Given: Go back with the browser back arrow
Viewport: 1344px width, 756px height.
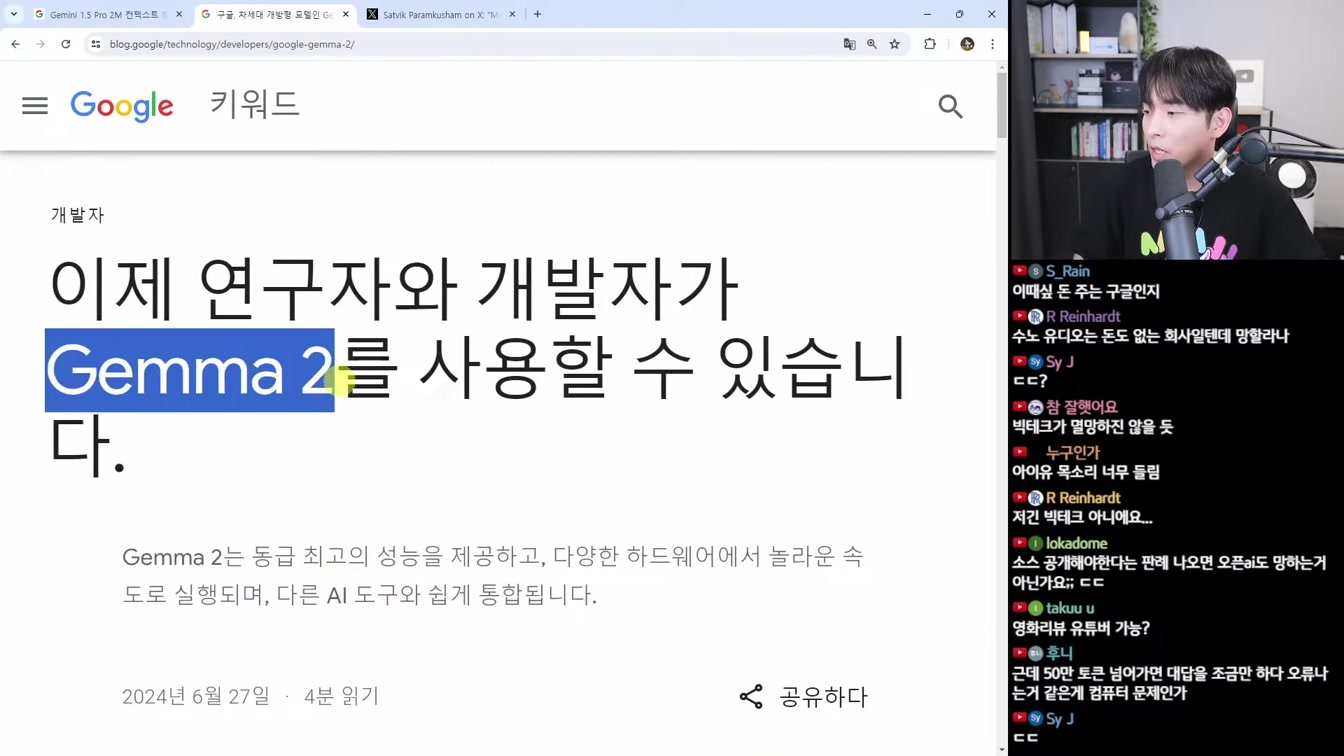Looking at the screenshot, I should (15, 44).
